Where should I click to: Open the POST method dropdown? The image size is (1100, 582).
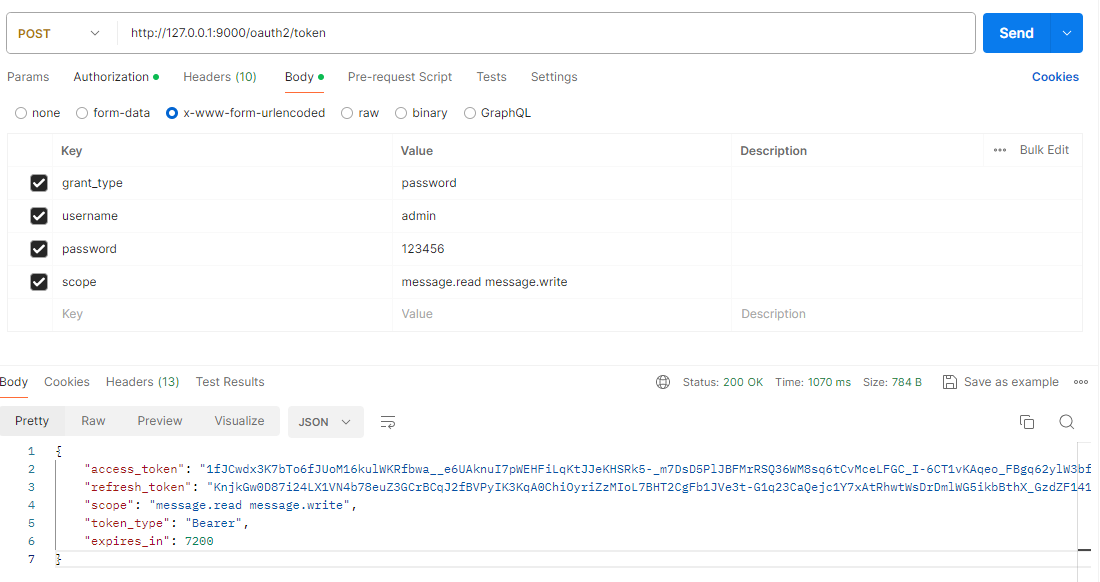coord(59,33)
